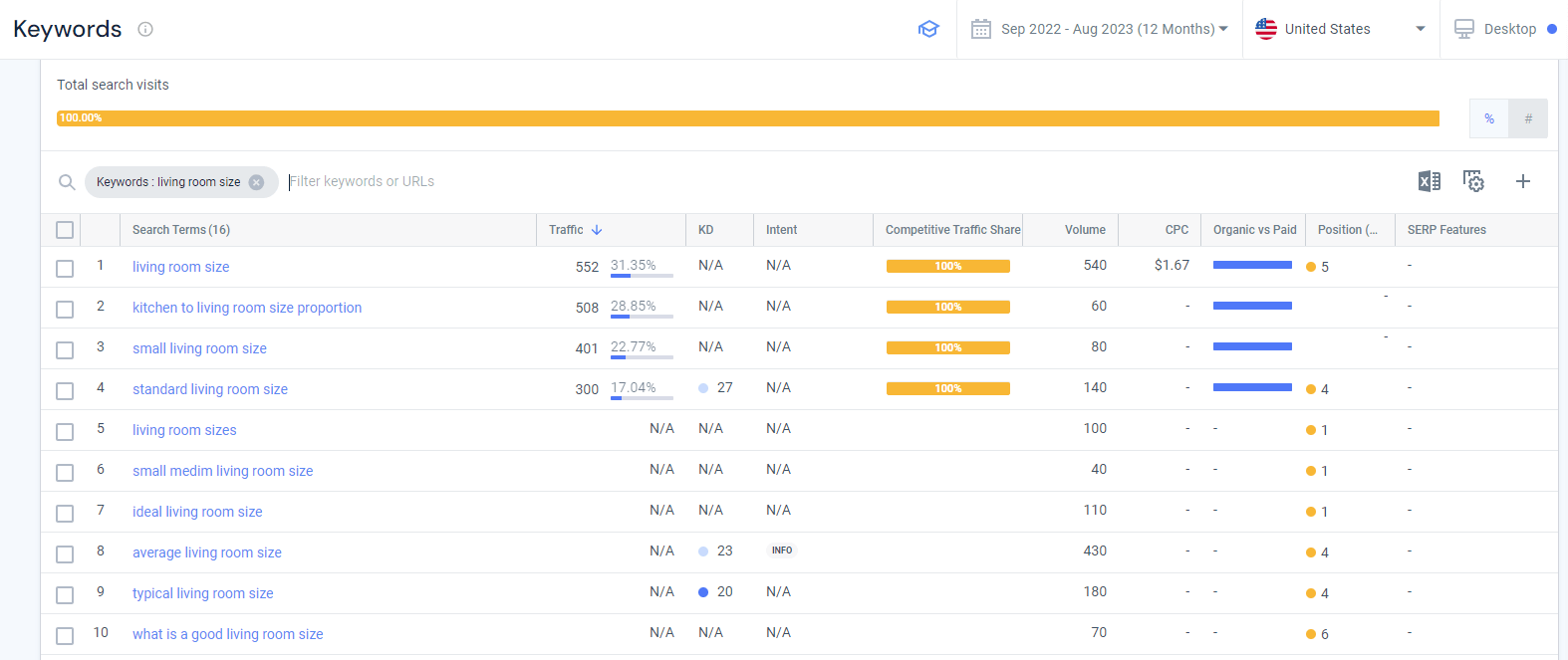Switch to percent view toggle

1489,118
